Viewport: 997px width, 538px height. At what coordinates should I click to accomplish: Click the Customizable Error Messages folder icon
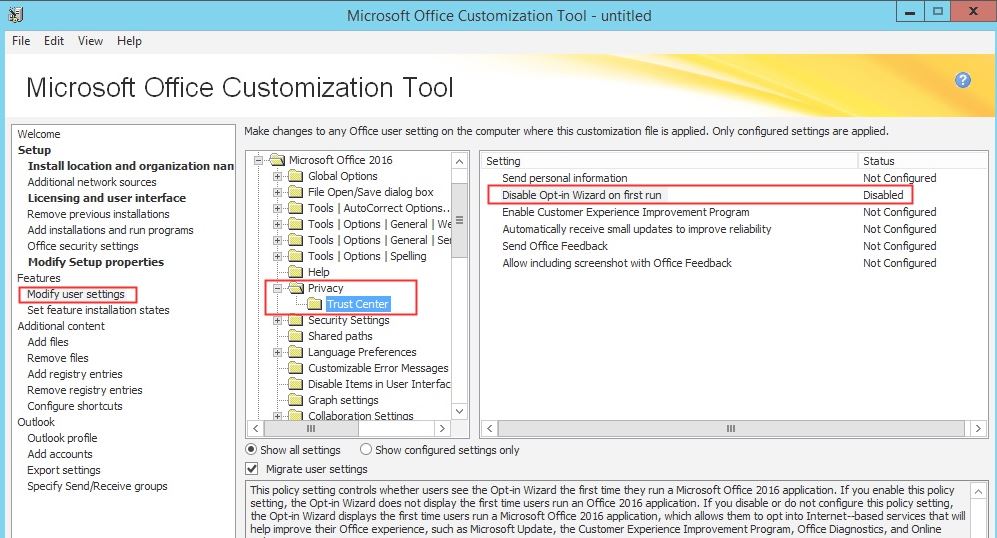click(296, 368)
